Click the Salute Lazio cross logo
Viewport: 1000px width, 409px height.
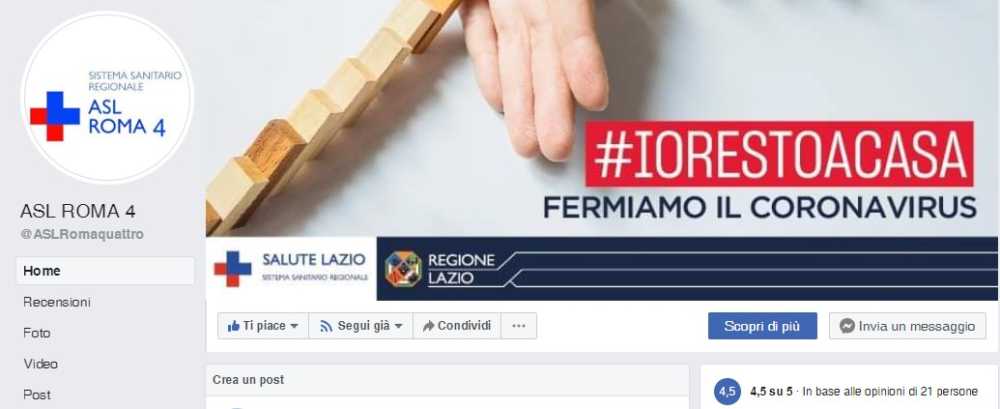[233, 269]
